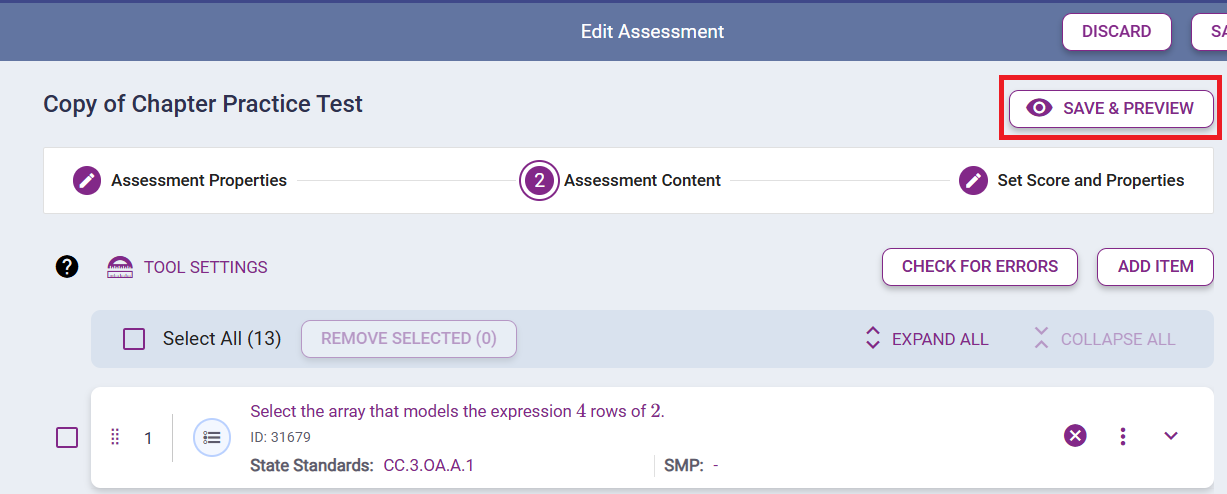Click the black question mark help icon

point(67,267)
